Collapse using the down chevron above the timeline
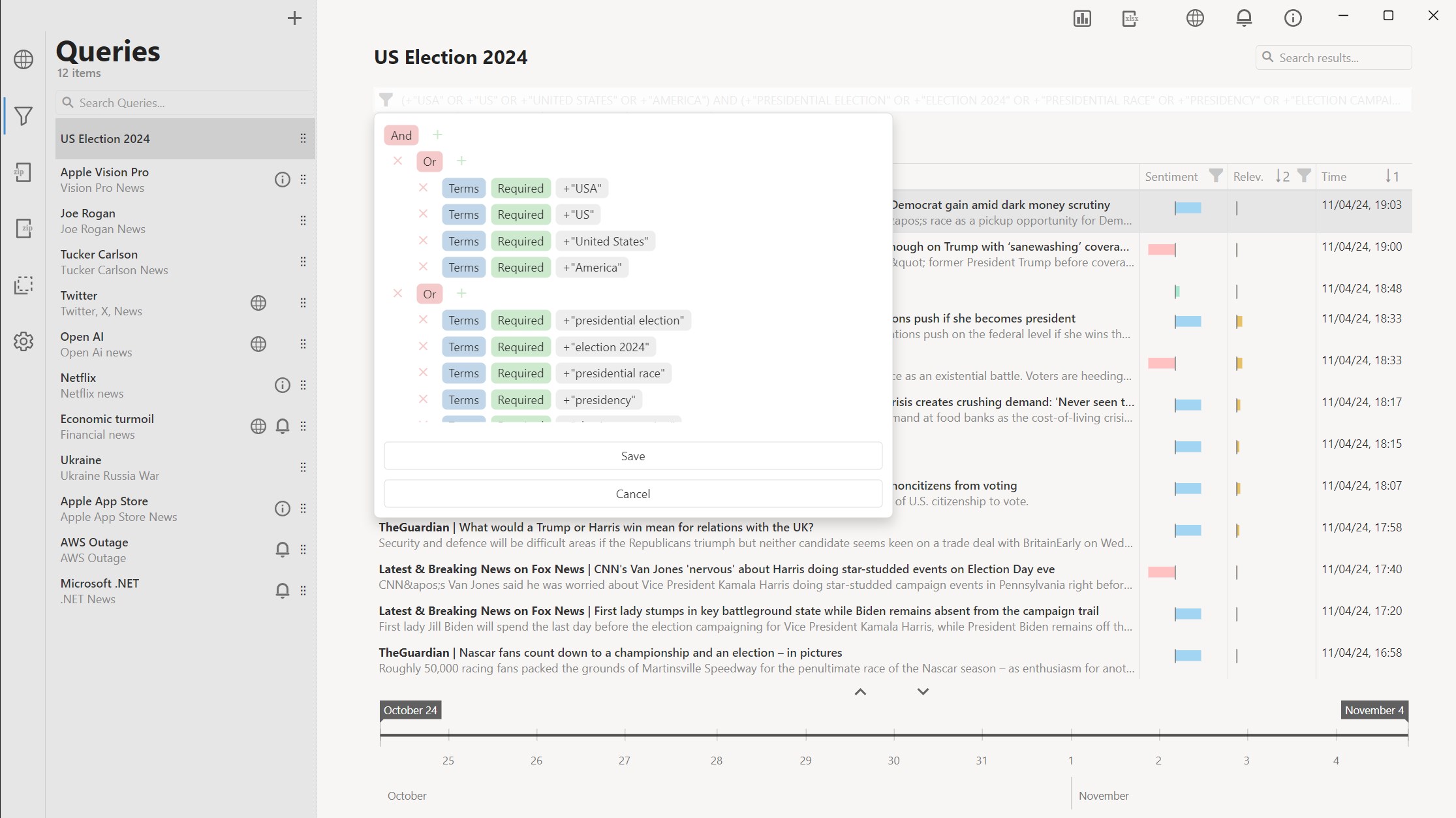The image size is (1456, 818). tap(923, 692)
